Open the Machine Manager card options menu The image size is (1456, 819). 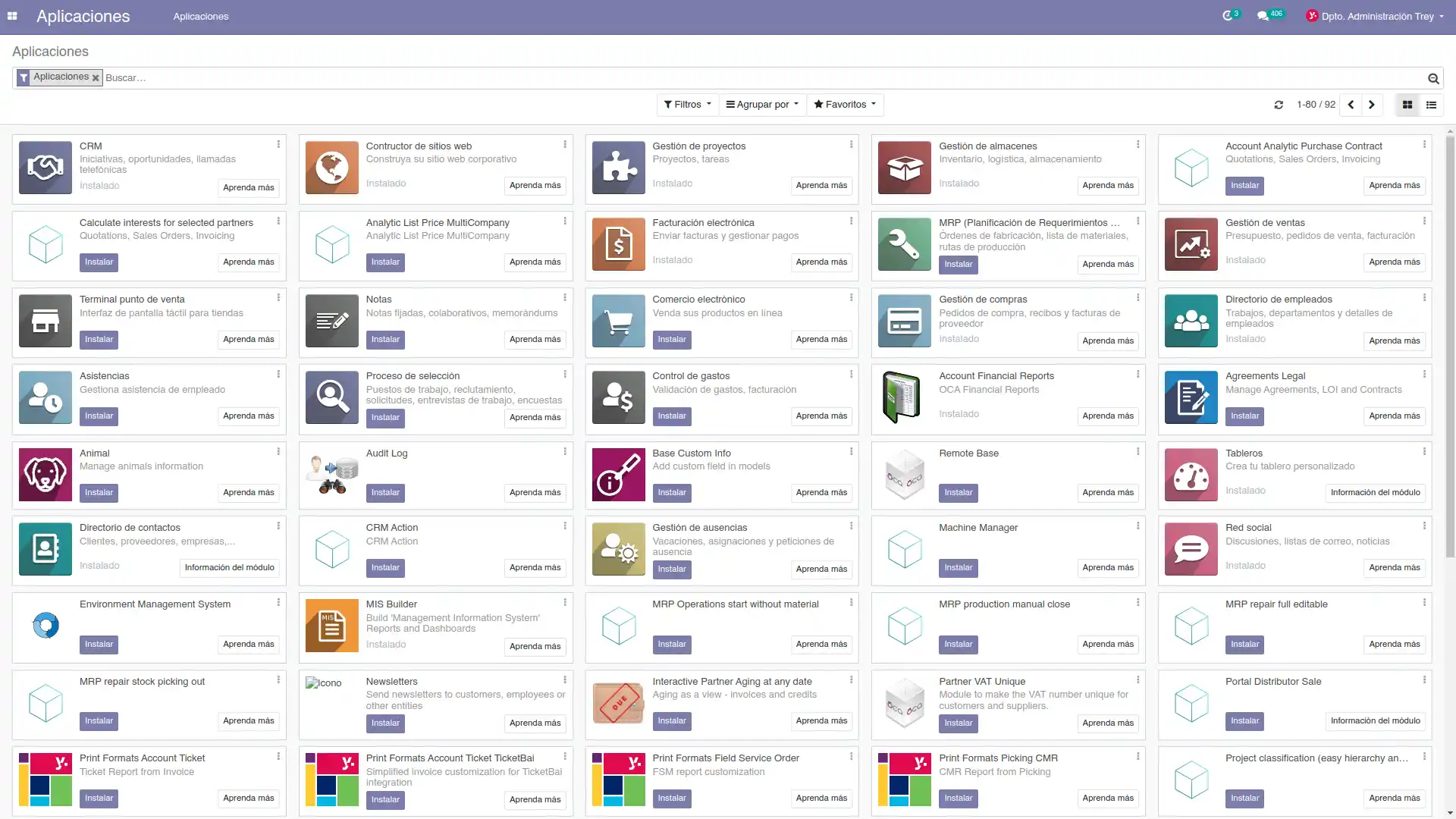coord(1137,526)
